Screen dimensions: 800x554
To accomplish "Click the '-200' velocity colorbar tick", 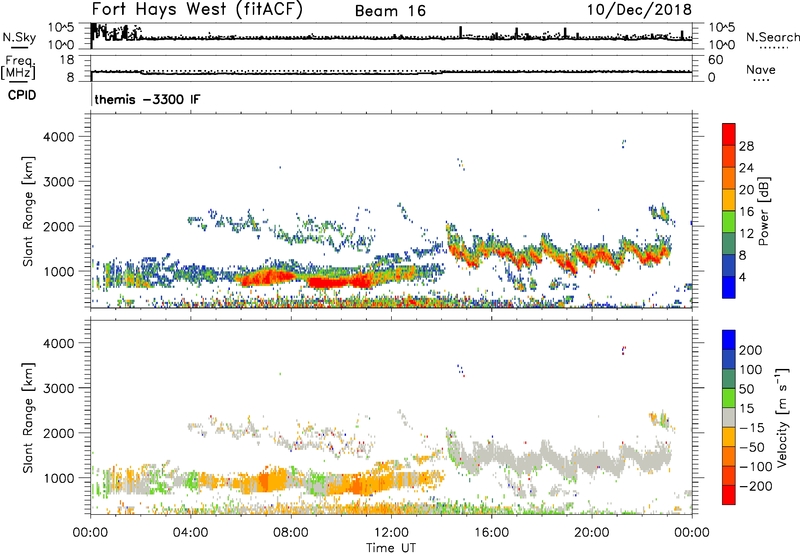I will point(755,486).
